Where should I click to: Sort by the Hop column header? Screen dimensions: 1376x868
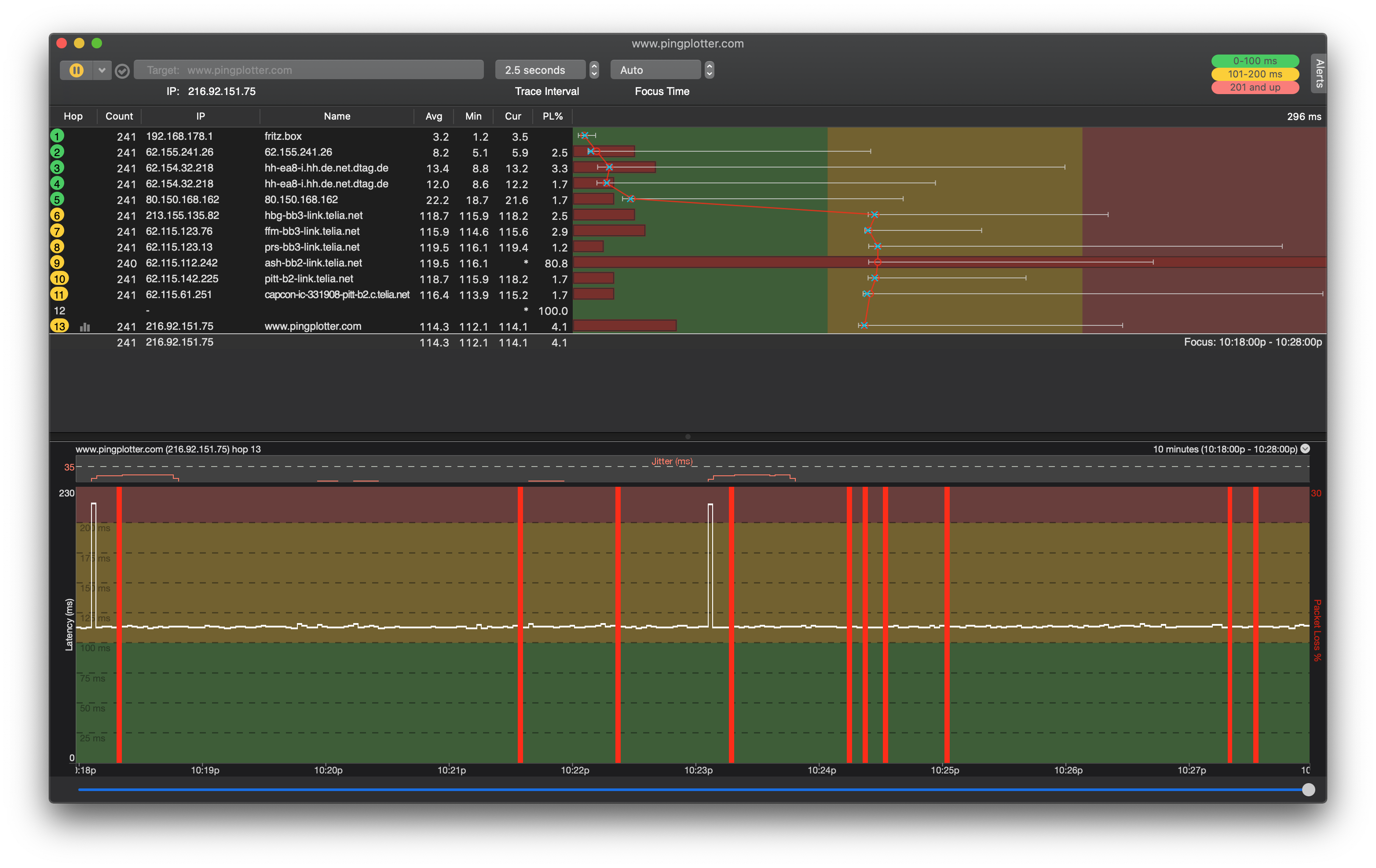point(73,116)
